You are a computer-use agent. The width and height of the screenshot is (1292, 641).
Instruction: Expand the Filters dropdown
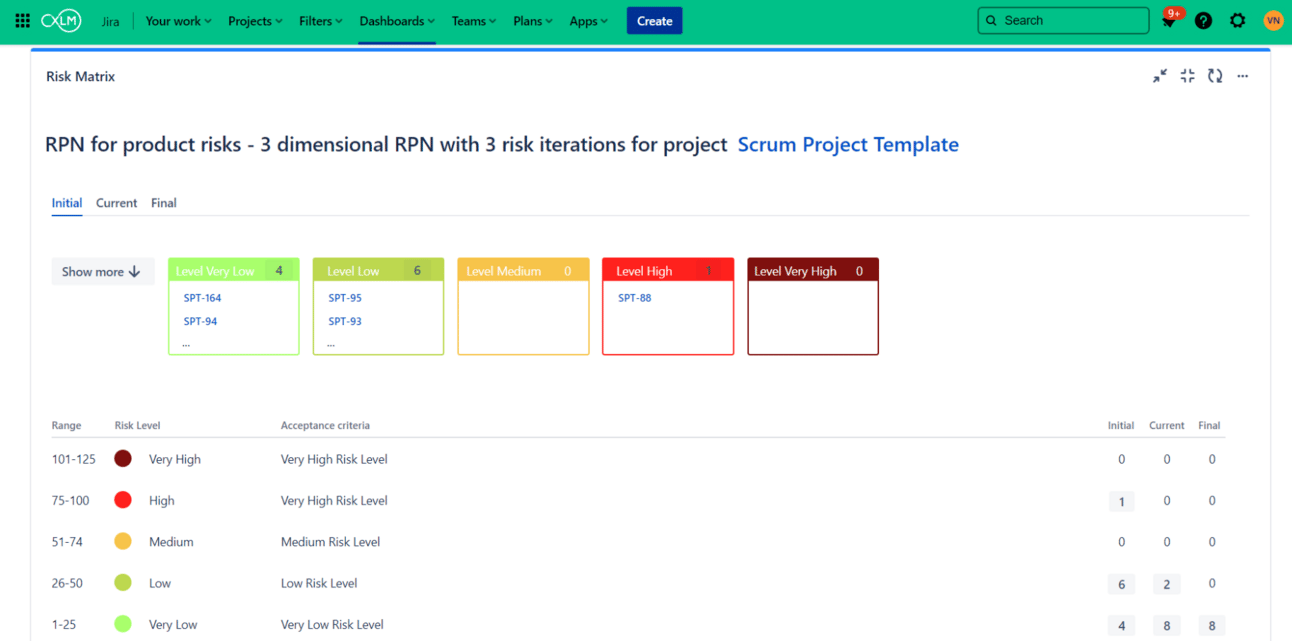(x=321, y=21)
